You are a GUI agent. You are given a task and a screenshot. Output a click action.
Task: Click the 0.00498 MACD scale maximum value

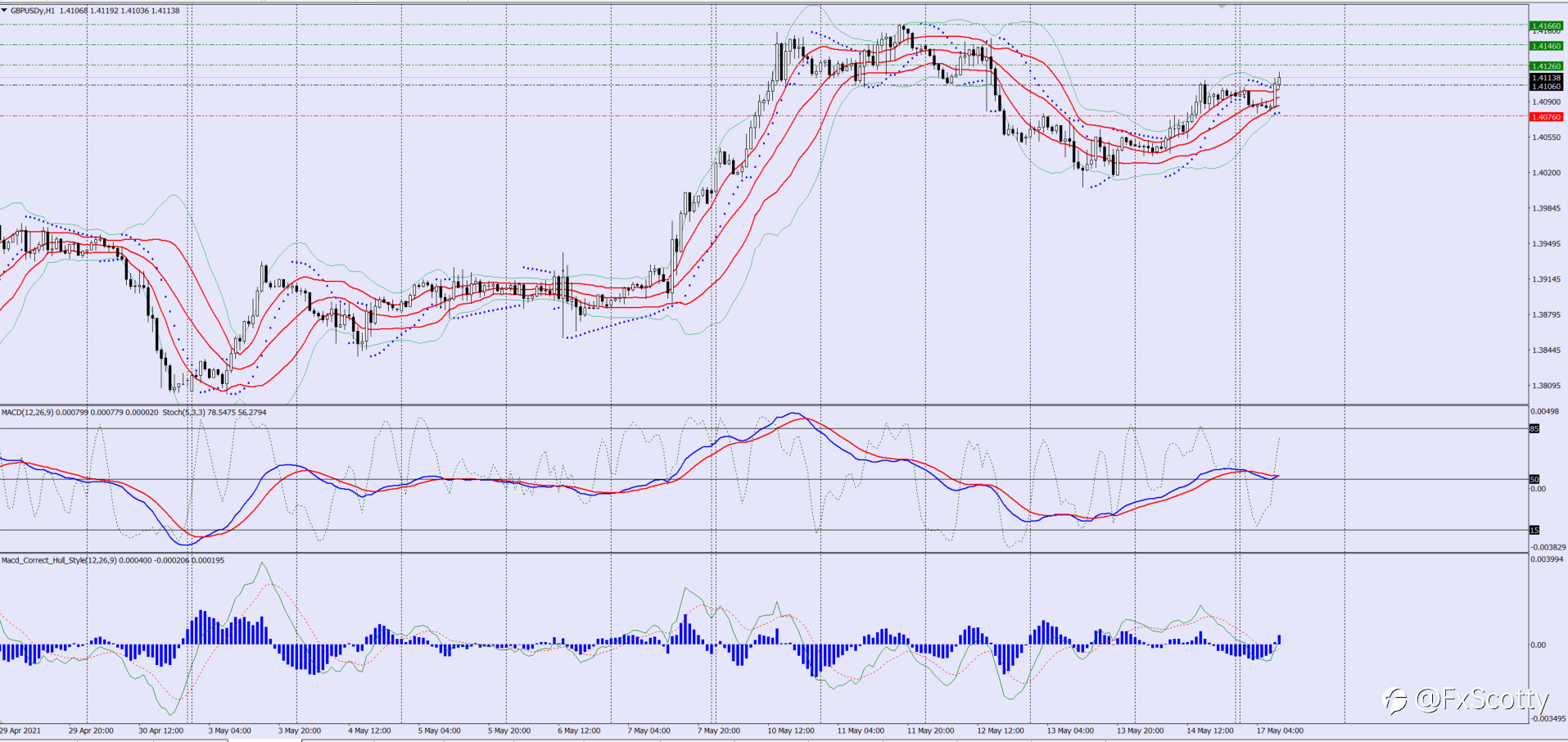pos(1545,411)
